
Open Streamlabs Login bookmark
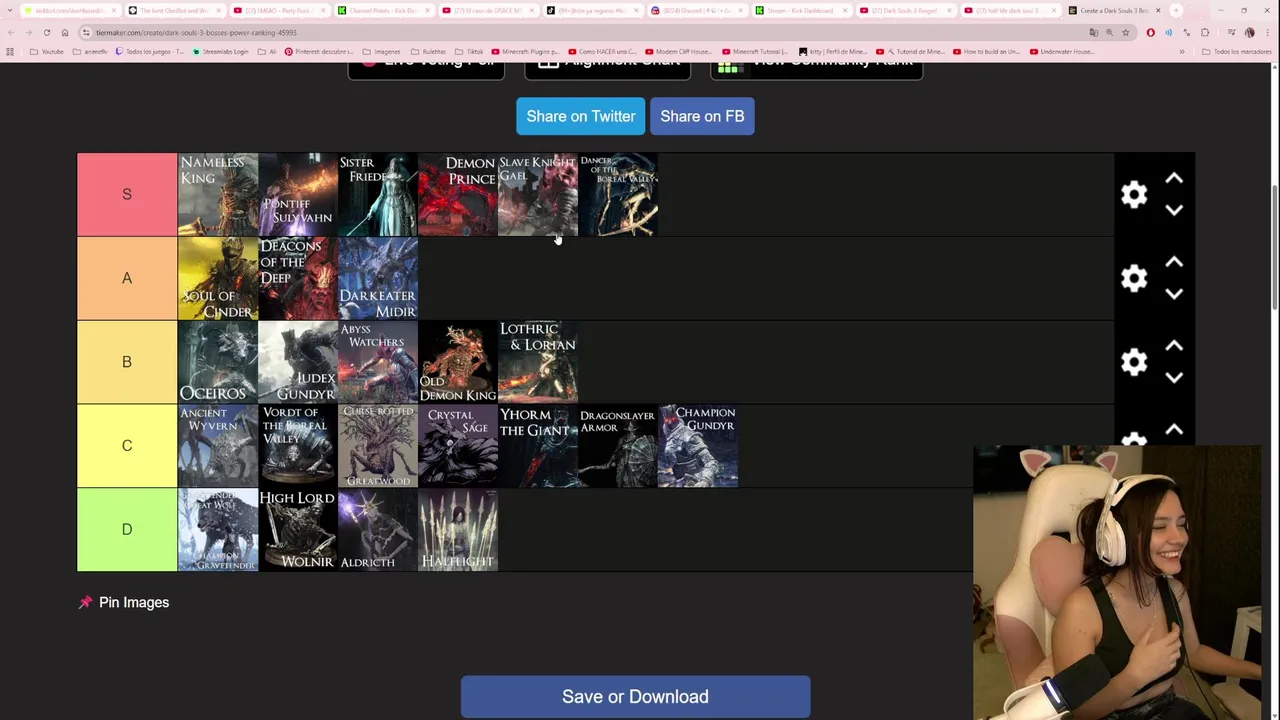coord(220,52)
